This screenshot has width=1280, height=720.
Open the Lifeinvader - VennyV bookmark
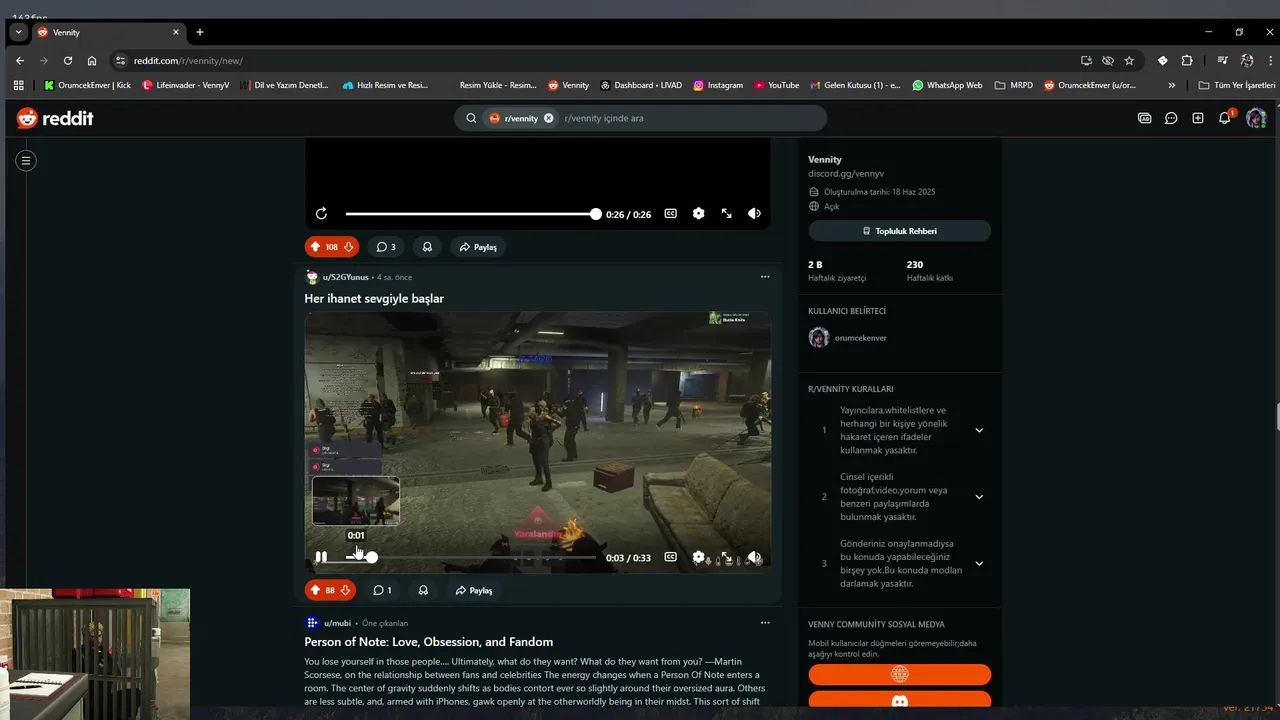coord(186,85)
